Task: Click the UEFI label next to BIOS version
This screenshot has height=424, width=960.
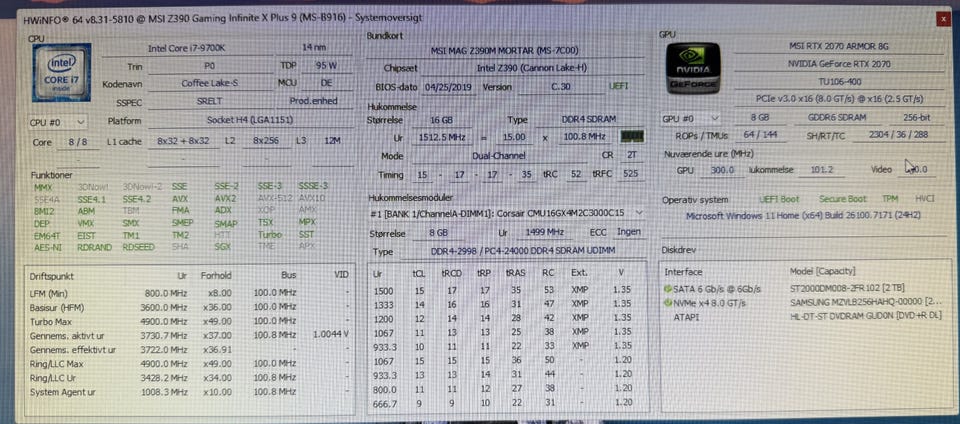Action: (618, 87)
